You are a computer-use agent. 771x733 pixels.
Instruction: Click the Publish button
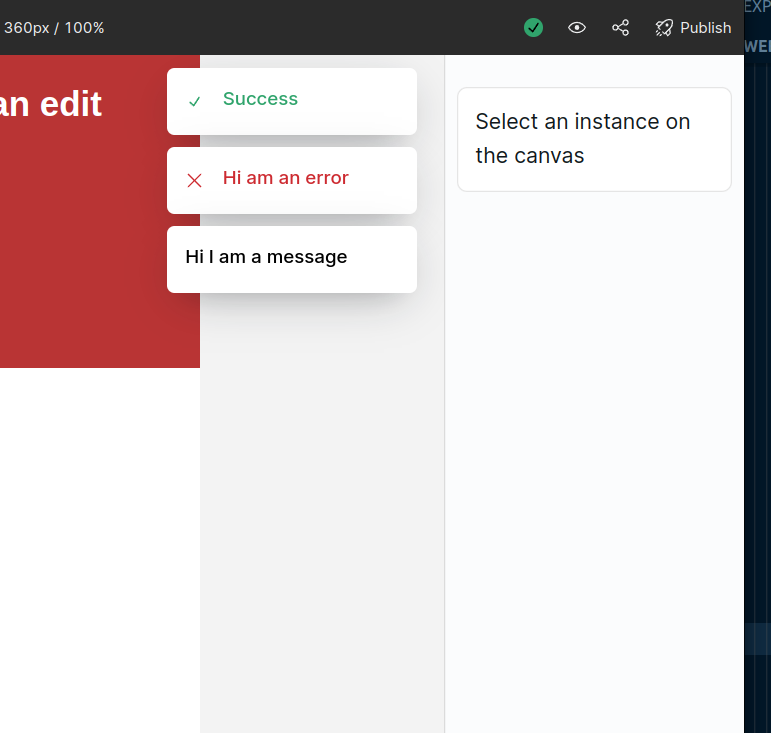click(x=693, y=28)
